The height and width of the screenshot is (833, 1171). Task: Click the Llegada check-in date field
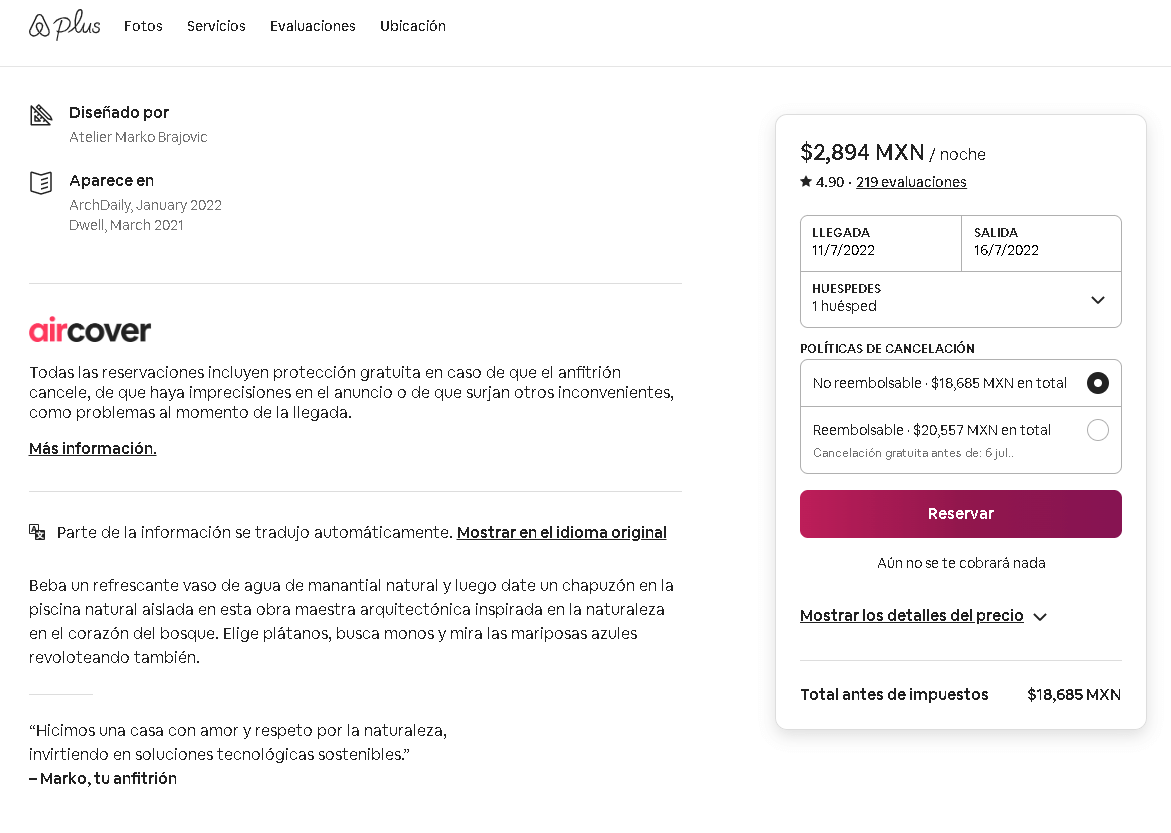click(x=880, y=242)
